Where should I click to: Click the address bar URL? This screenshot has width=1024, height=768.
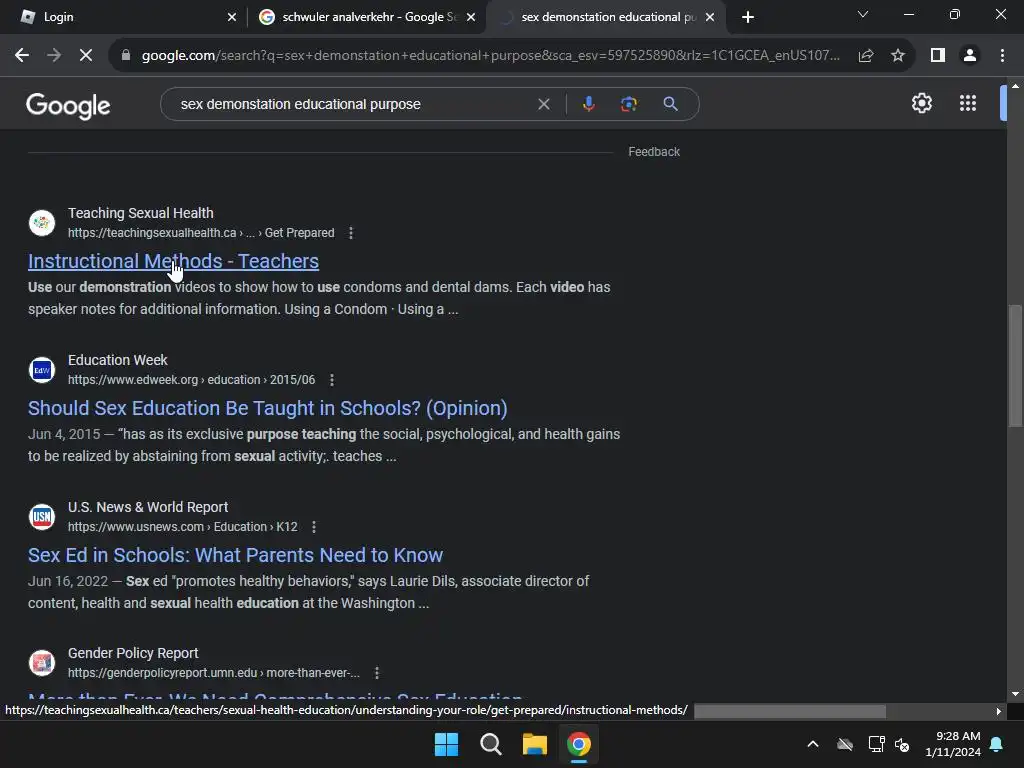click(x=490, y=56)
